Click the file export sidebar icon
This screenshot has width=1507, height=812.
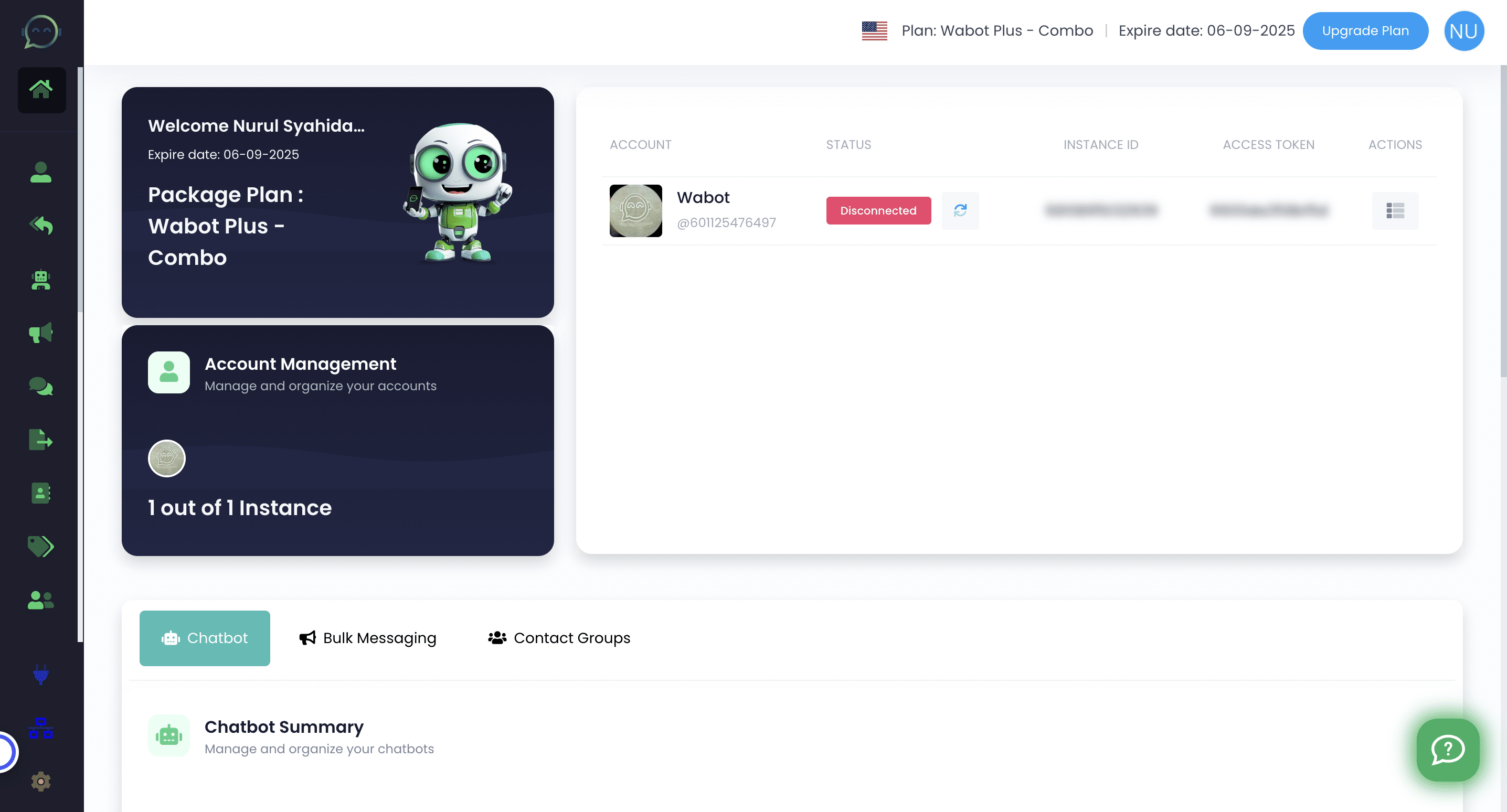pos(41,440)
